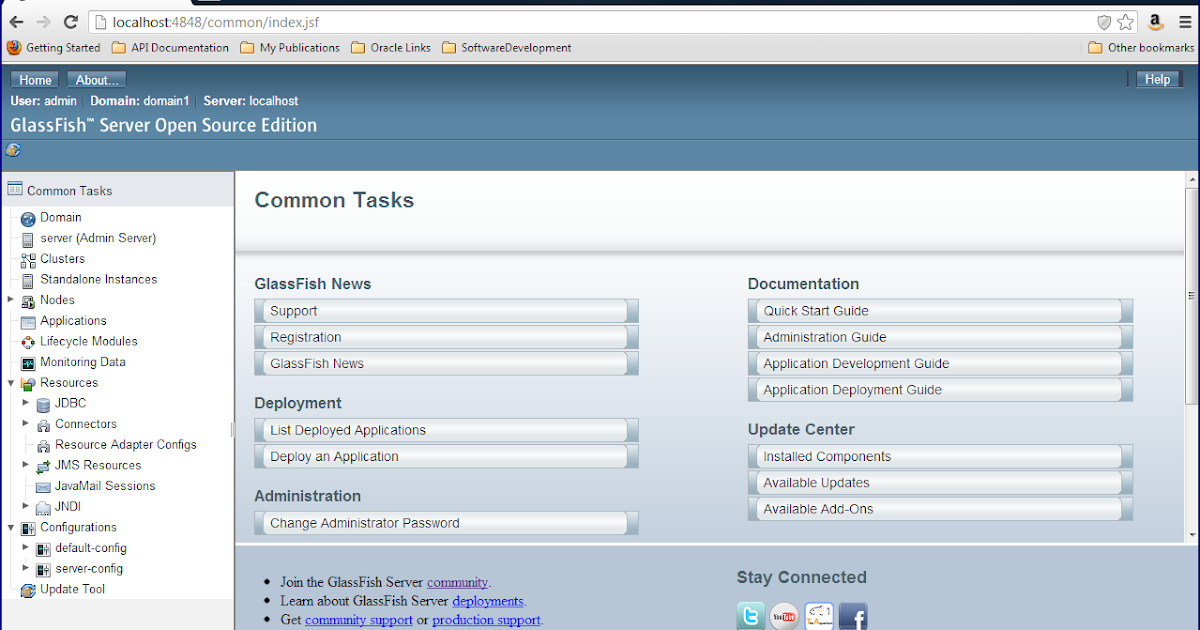Open Update Tool from the sidebar
Viewport: 1200px width, 630px height.
[26, 589]
